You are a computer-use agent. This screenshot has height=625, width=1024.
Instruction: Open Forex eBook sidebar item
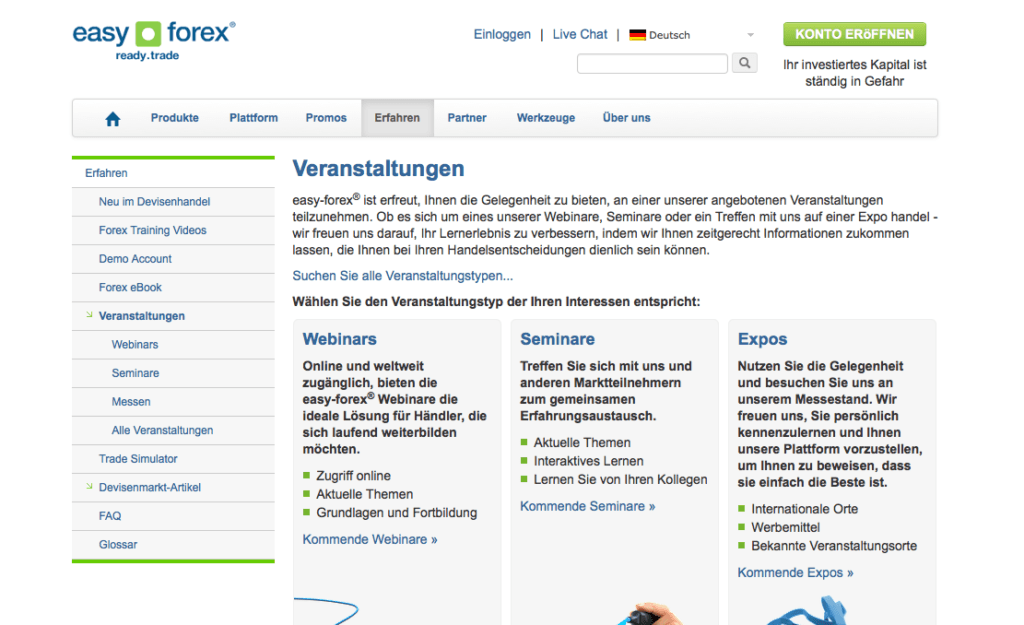click(130, 287)
